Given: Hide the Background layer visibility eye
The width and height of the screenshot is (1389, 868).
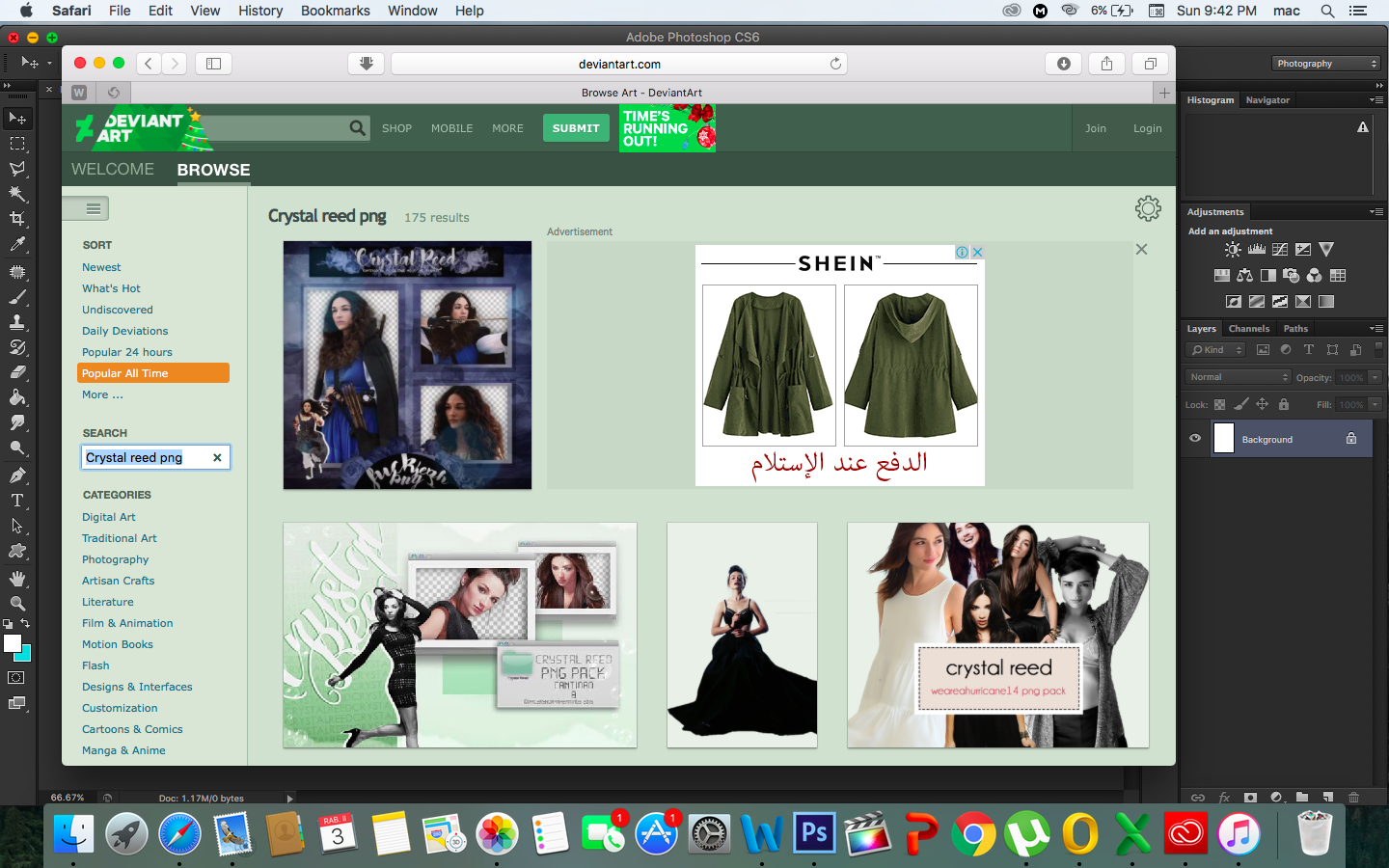Looking at the screenshot, I should coord(1195,439).
